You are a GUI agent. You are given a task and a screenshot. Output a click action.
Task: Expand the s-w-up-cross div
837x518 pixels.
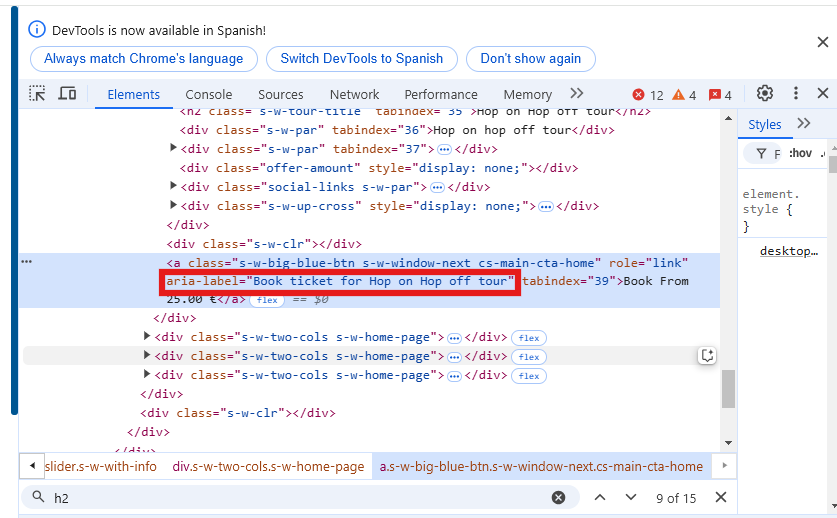tap(173, 205)
